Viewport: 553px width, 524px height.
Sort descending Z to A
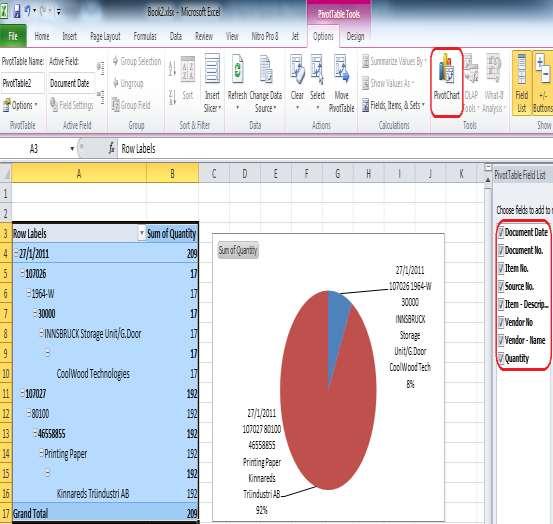tap(172, 97)
